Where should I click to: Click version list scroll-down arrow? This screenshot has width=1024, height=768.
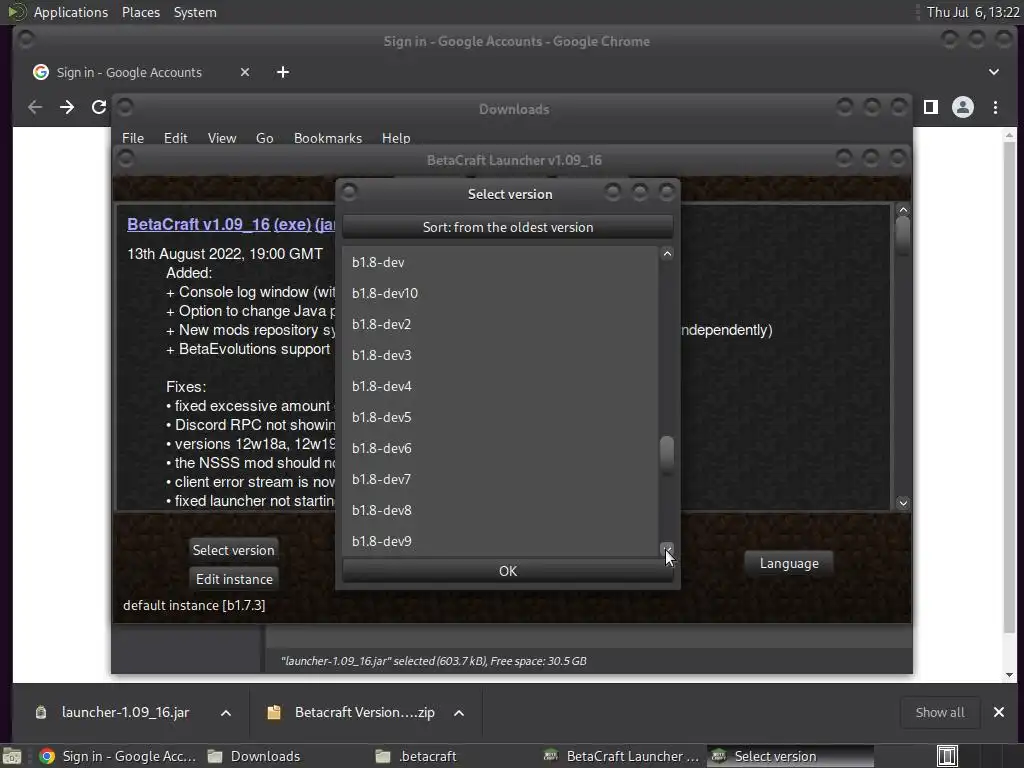point(667,549)
